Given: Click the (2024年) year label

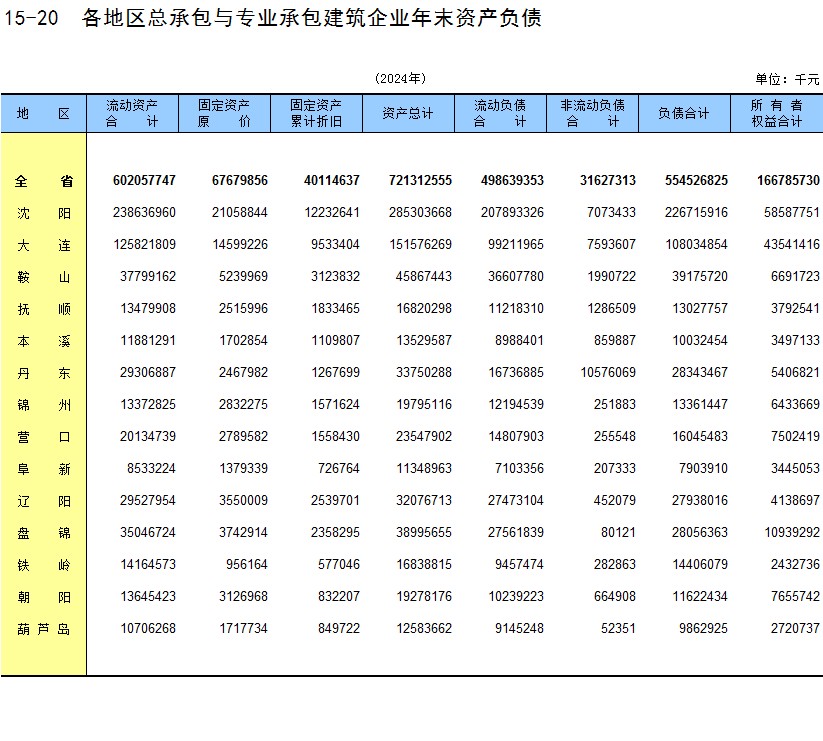Looking at the screenshot, I should (x=400, y=78).
